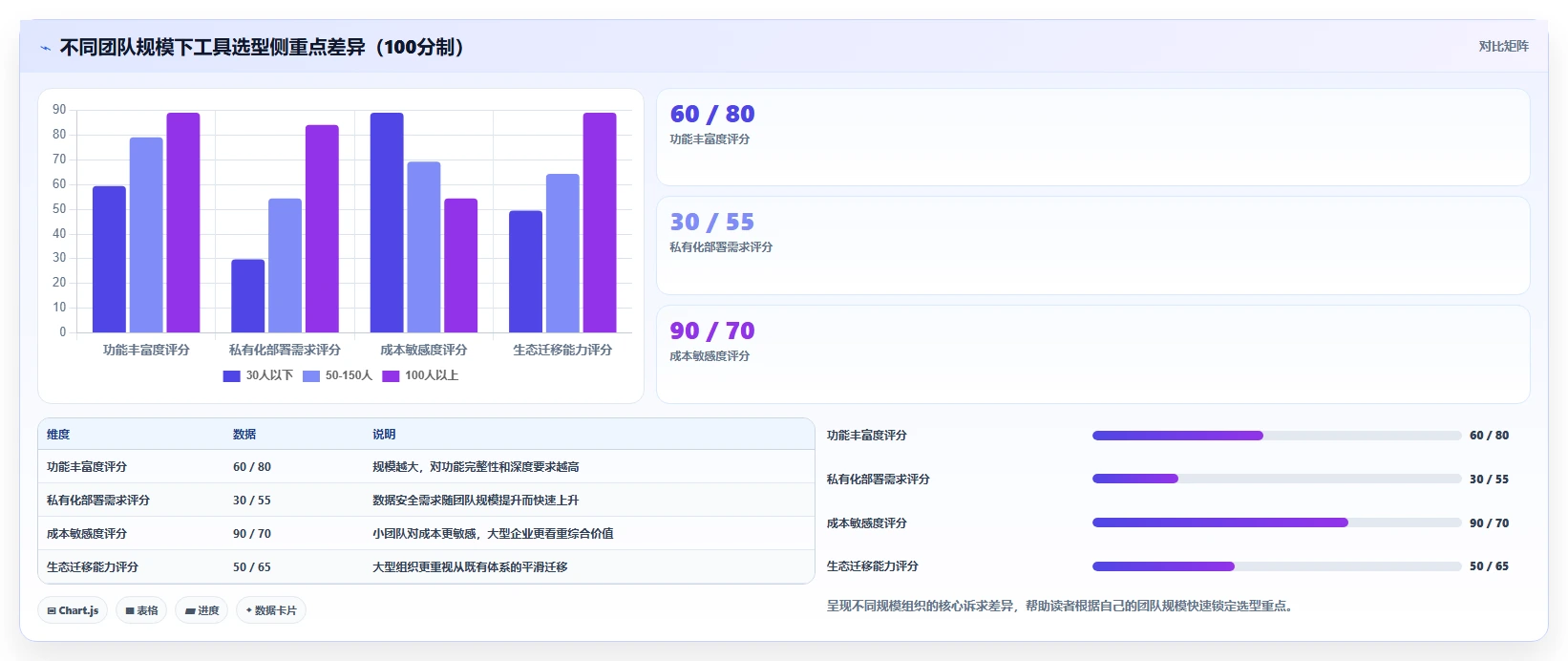
Task: Click the 进度 tag chip
Action: tap(201, 610)
